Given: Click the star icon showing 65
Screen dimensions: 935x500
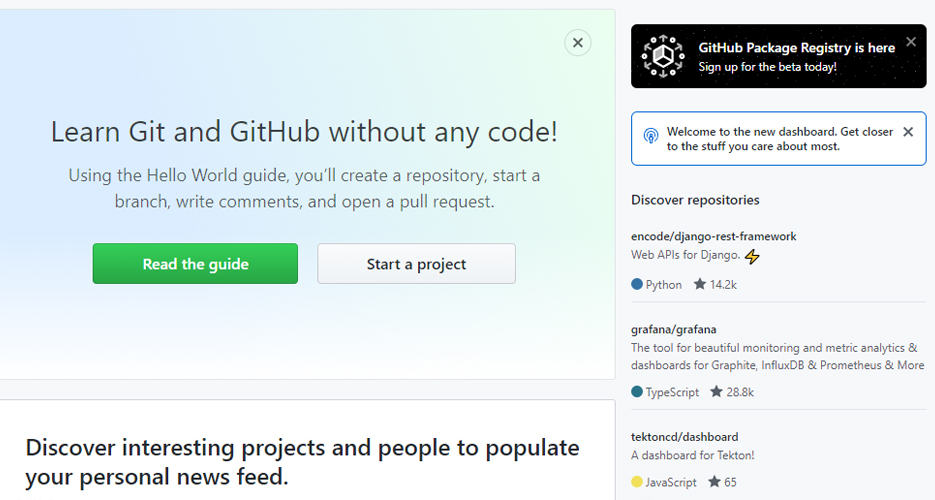Looking at the screenshot, I should point(714,482).
